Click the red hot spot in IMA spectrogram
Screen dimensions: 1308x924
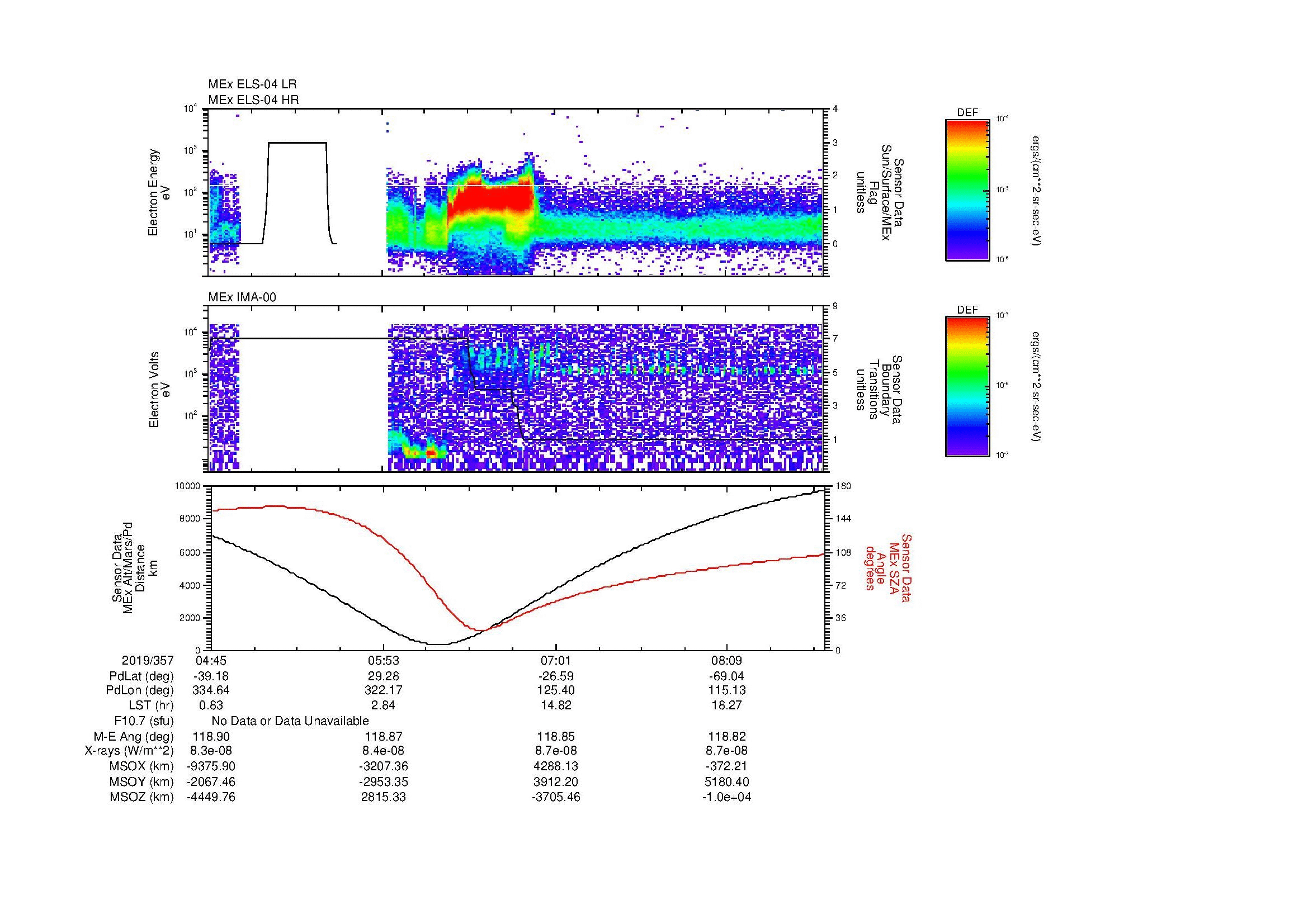tap(432, 453)
